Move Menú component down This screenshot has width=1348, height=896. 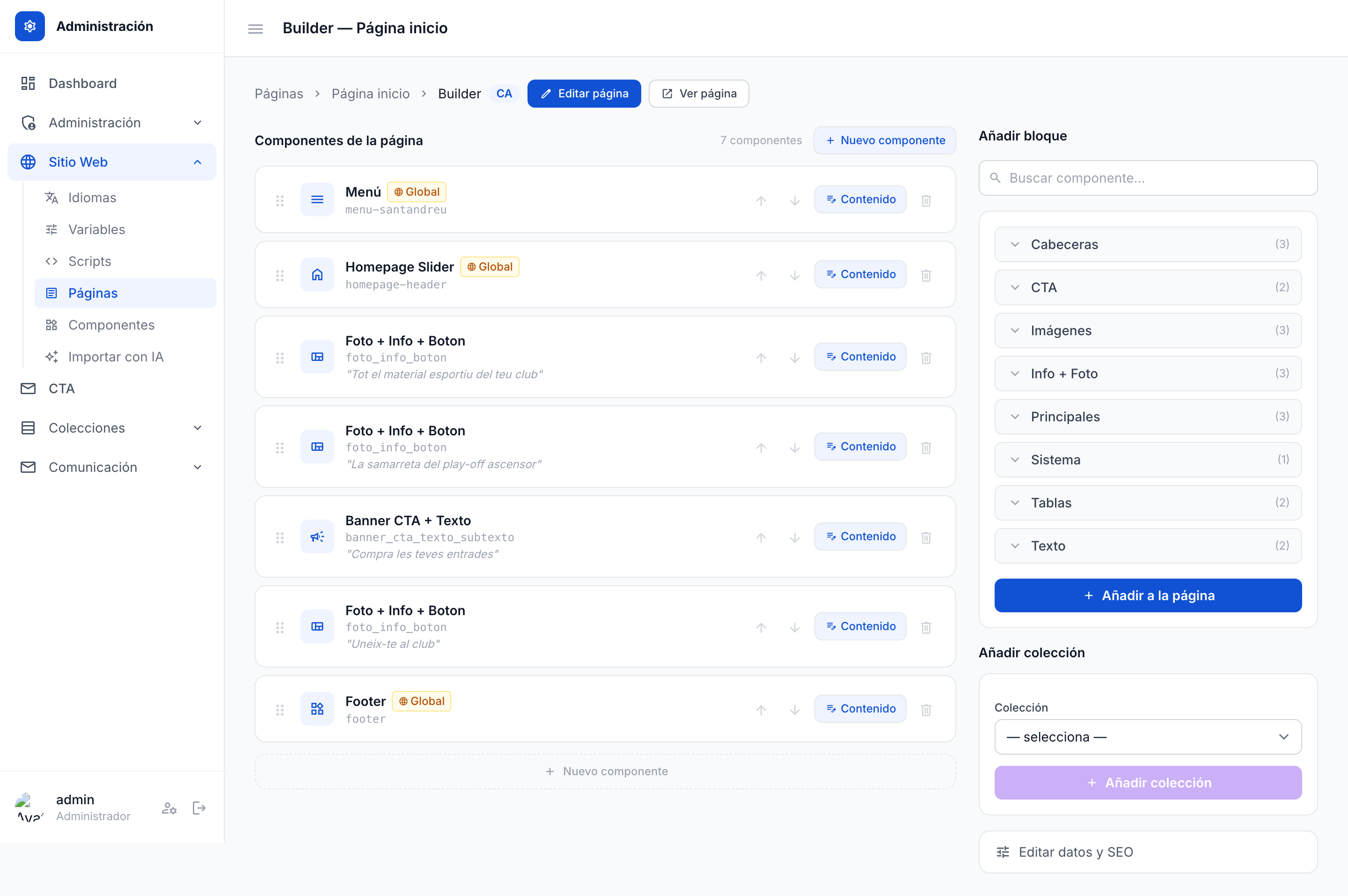(x=794, y=200)
